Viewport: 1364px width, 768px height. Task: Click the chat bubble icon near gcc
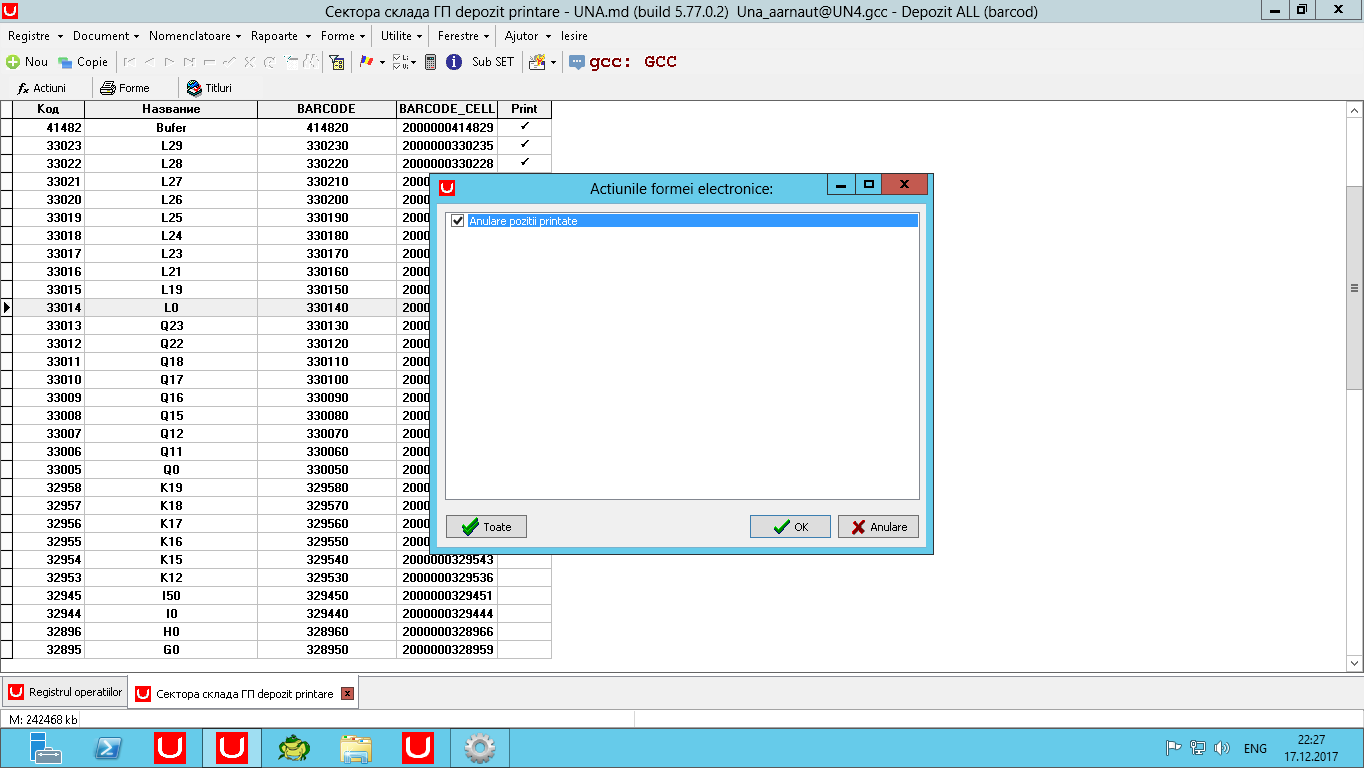[577, 62]
